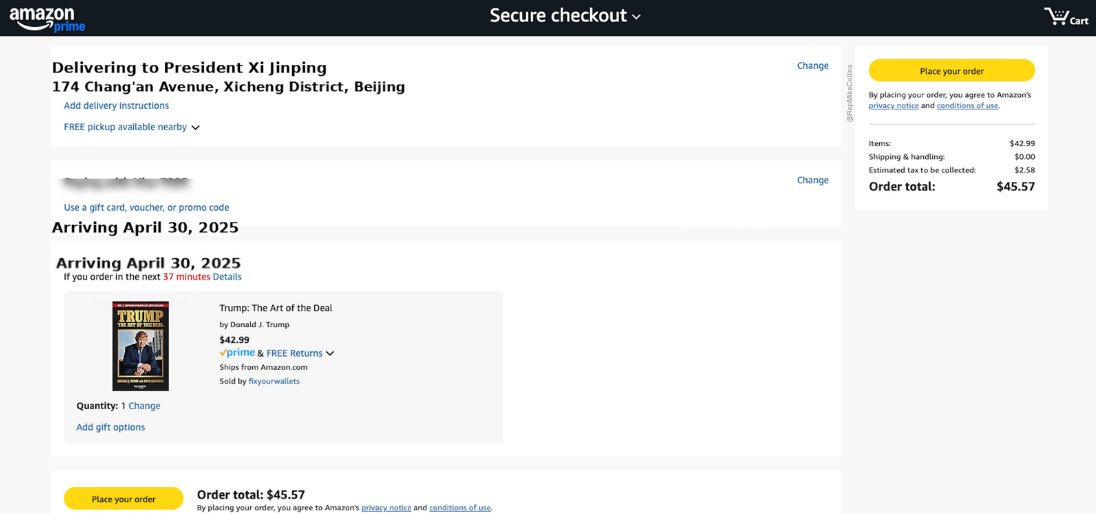Image resolution: width=1096 pixels, height=514 pixels.
Task: Open the bottom conditions of use link
Action: [x=460, y=508]
